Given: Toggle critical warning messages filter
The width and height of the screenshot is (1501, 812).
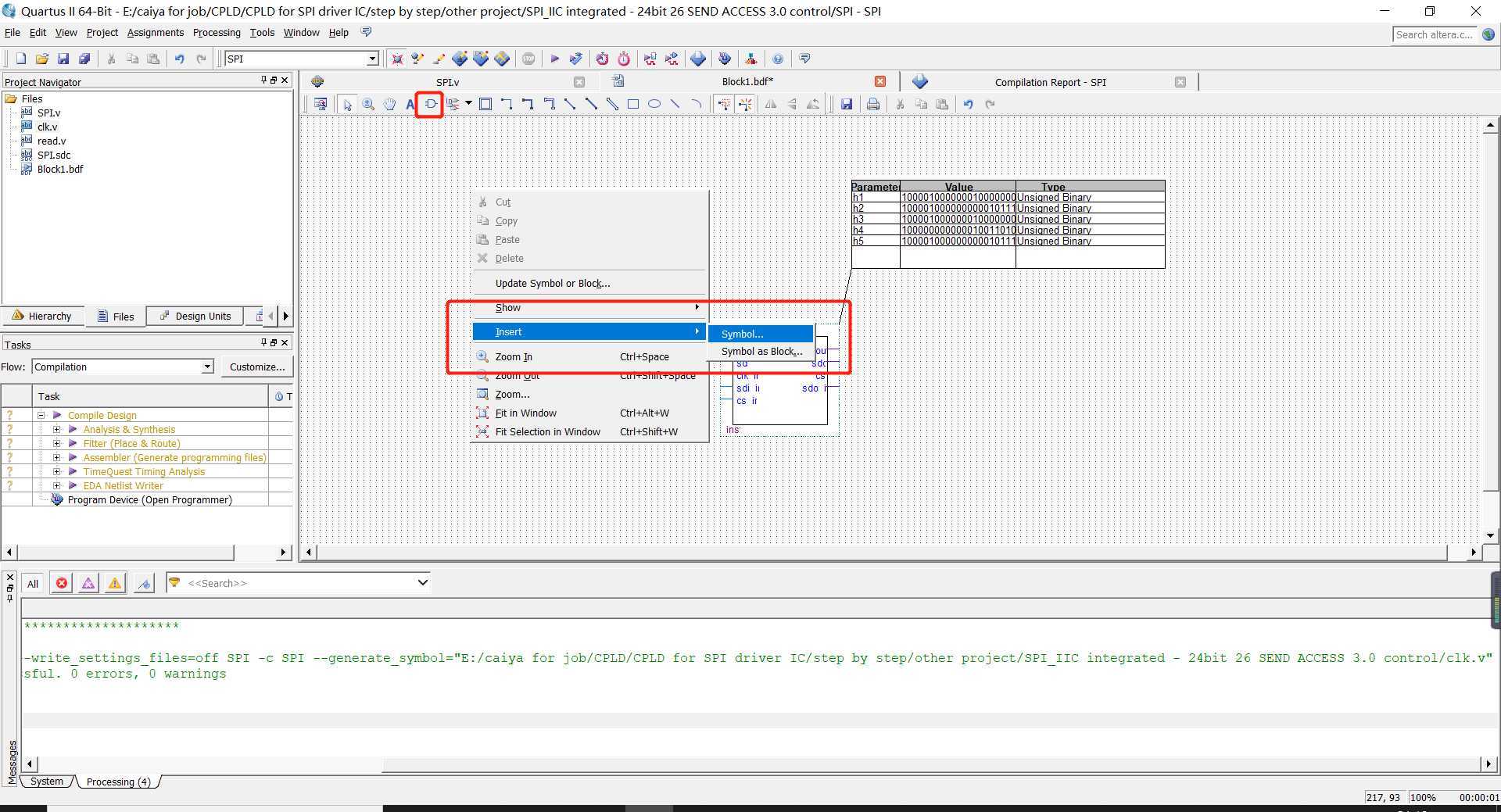Looking at the screenshot, I should tap(88, 583).
